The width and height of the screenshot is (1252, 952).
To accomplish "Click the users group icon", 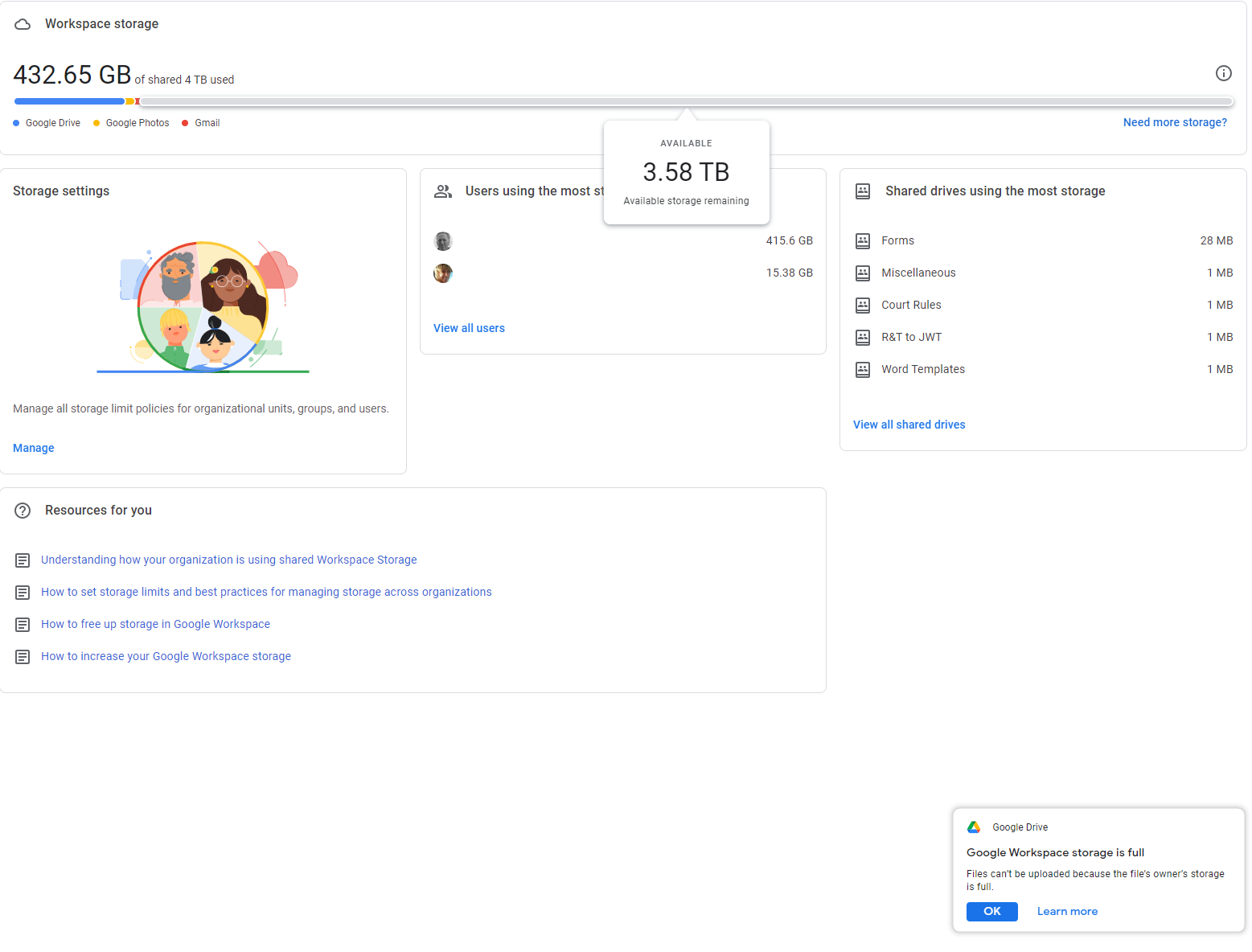I will click(x=443, y=191).
